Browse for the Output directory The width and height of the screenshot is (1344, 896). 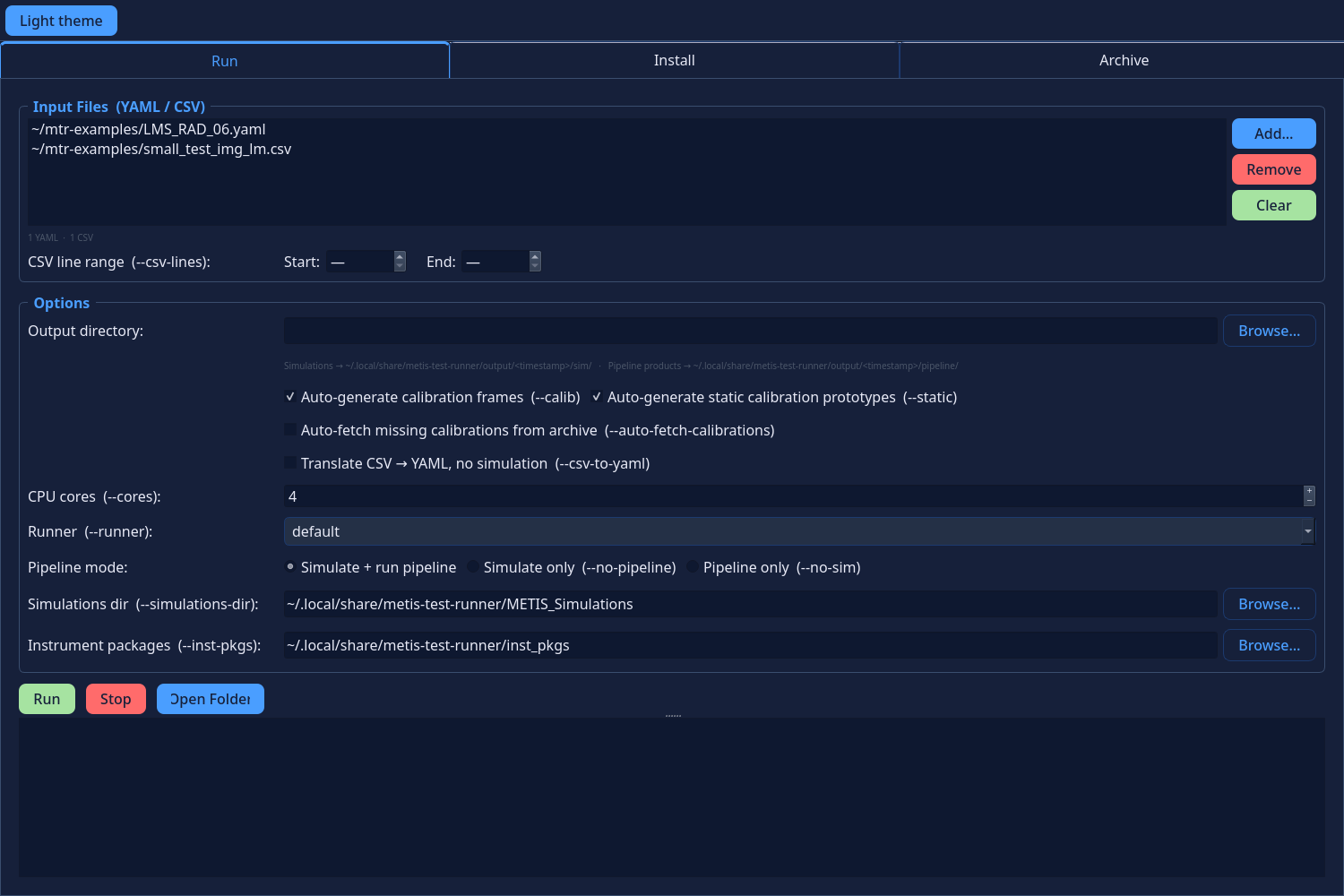[1269, 331]
